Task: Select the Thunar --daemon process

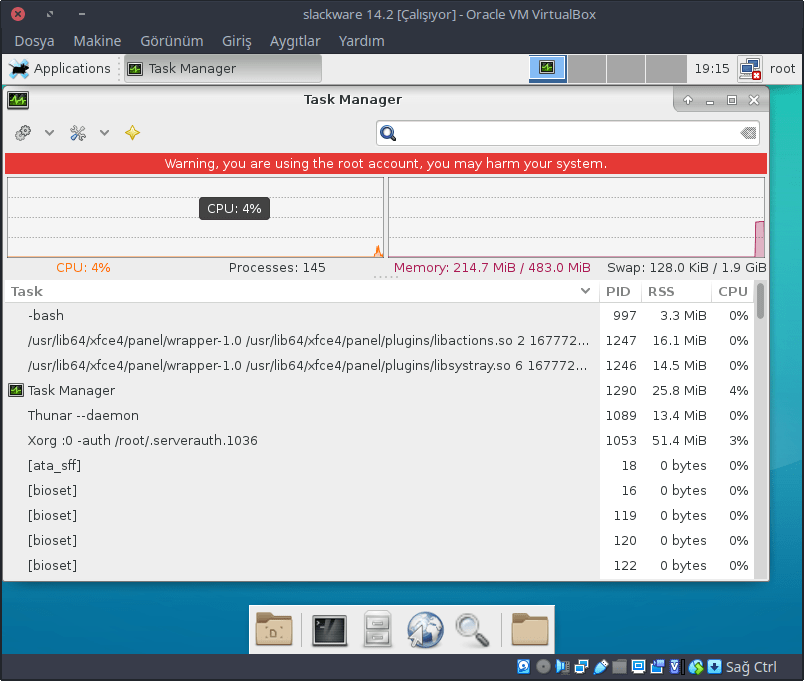Action: [x=379, y=415]
